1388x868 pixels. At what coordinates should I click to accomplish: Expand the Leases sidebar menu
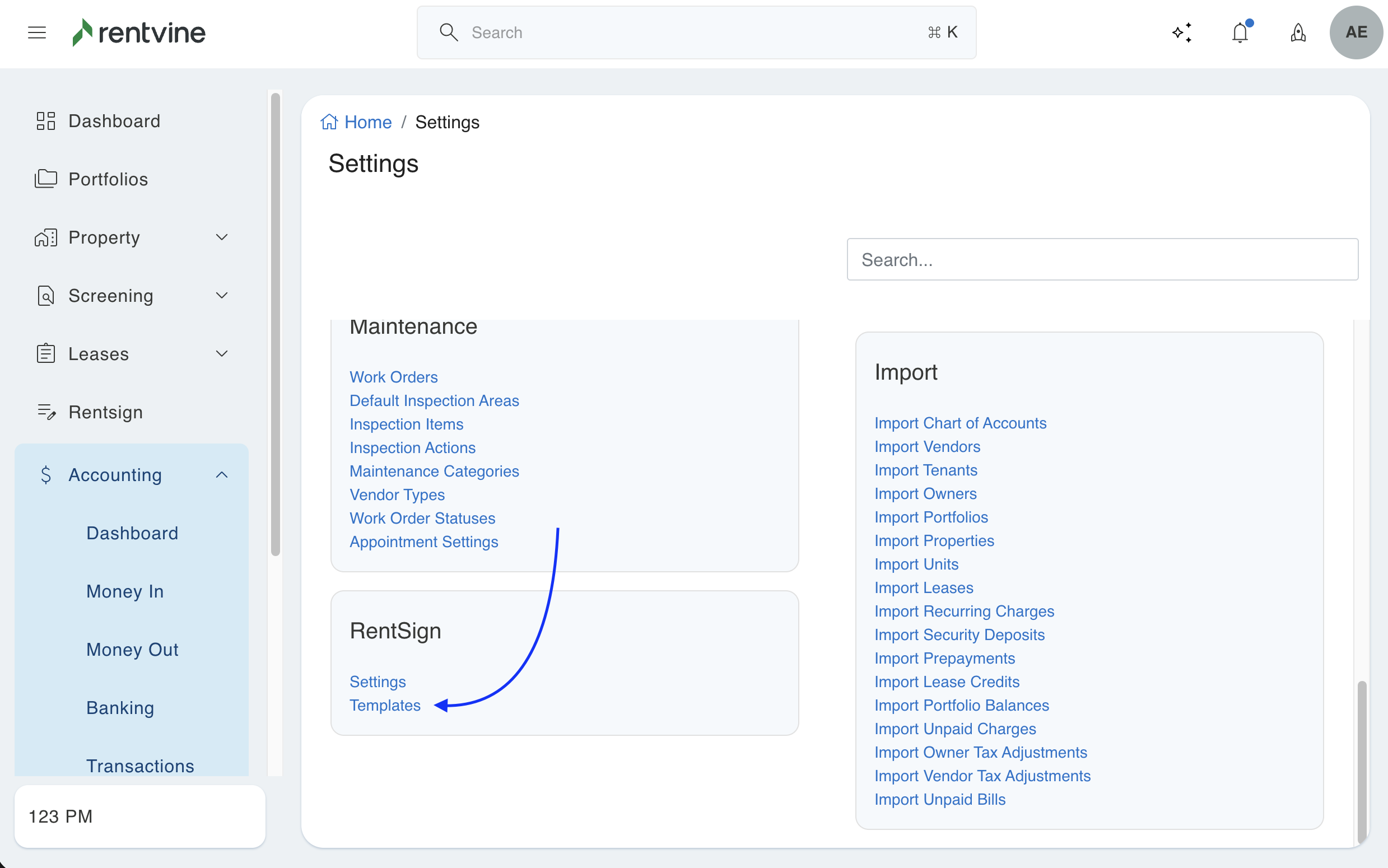point(222,353)
